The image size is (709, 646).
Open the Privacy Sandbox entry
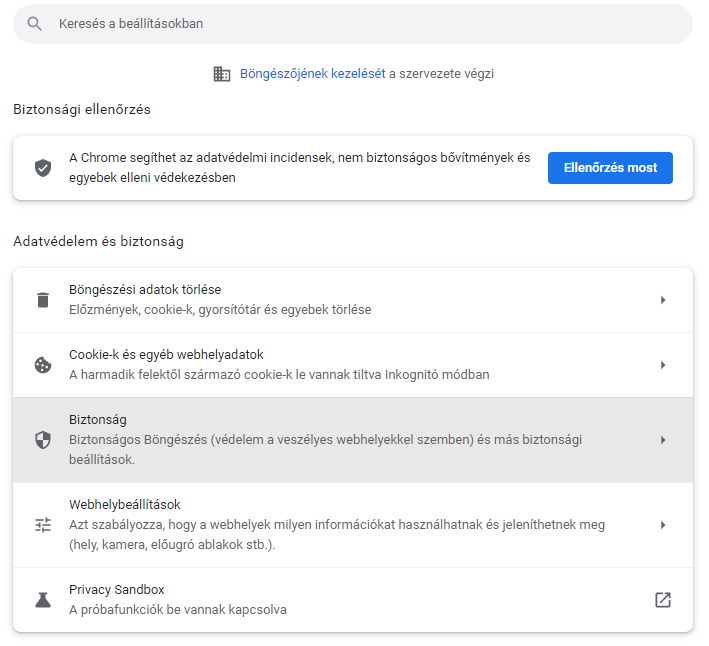(353, 600)
